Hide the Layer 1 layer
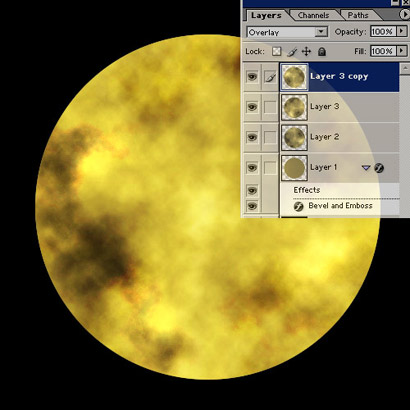Image resolution: width=410 pixels, height=410 pixels. tap(252, 167)
